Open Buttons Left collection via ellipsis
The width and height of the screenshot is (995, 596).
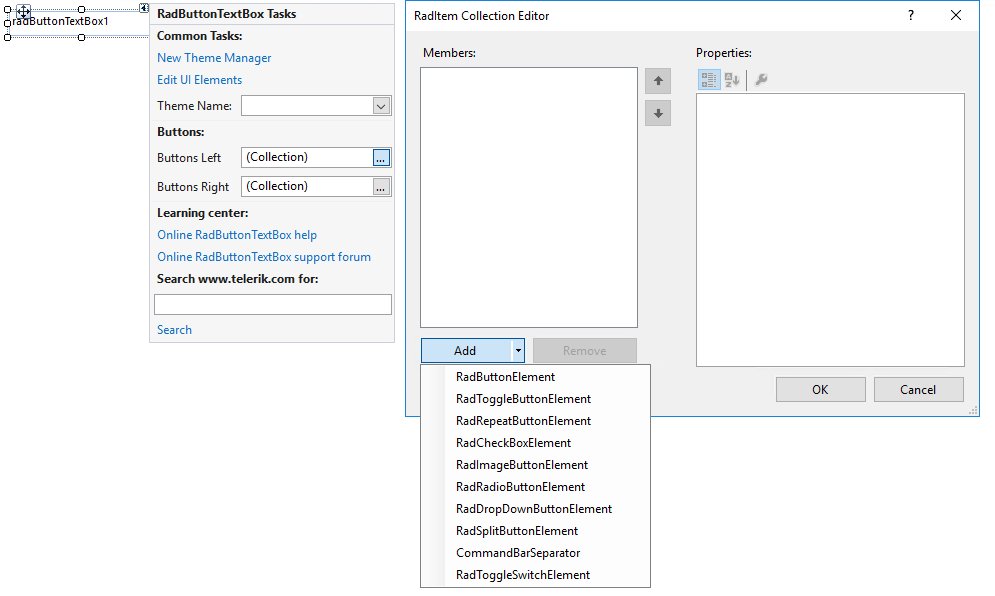381,157
